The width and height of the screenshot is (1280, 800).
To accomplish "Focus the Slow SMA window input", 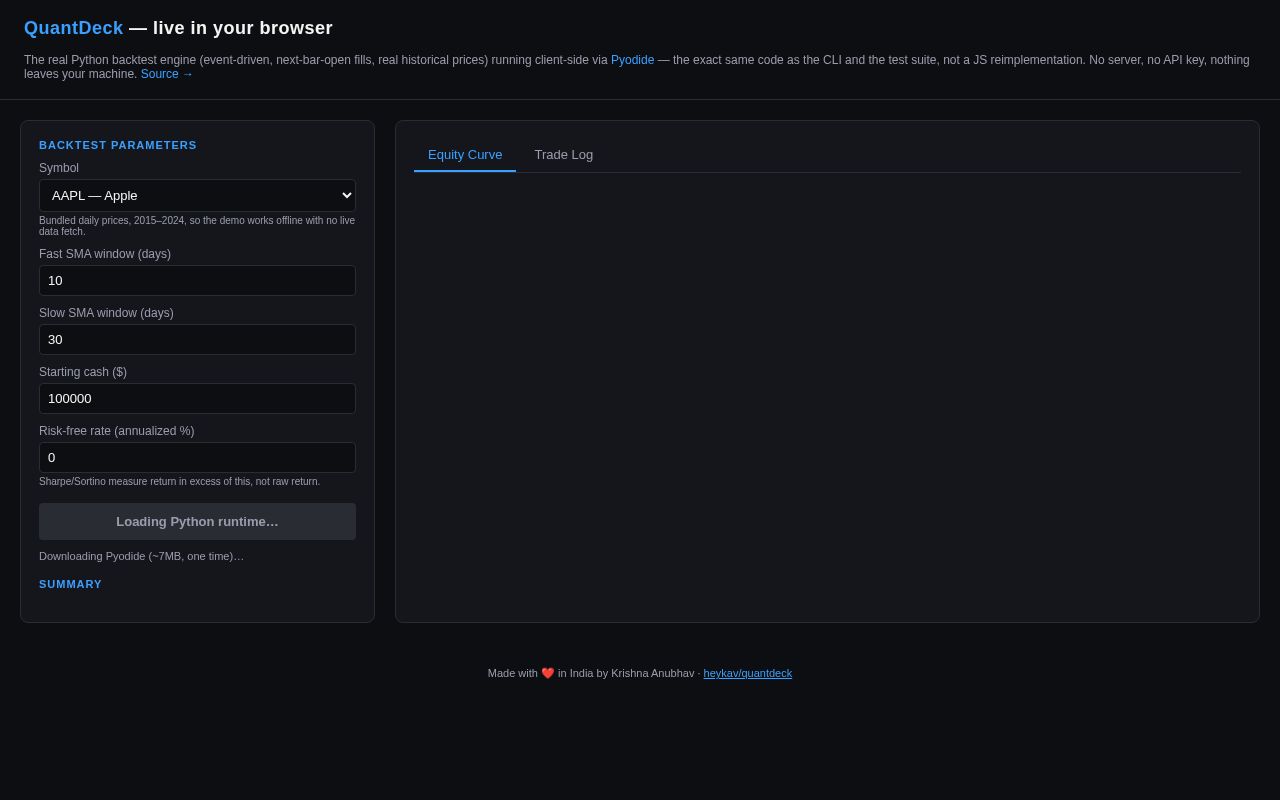I will pyautogui.click(x=197, y=339).
